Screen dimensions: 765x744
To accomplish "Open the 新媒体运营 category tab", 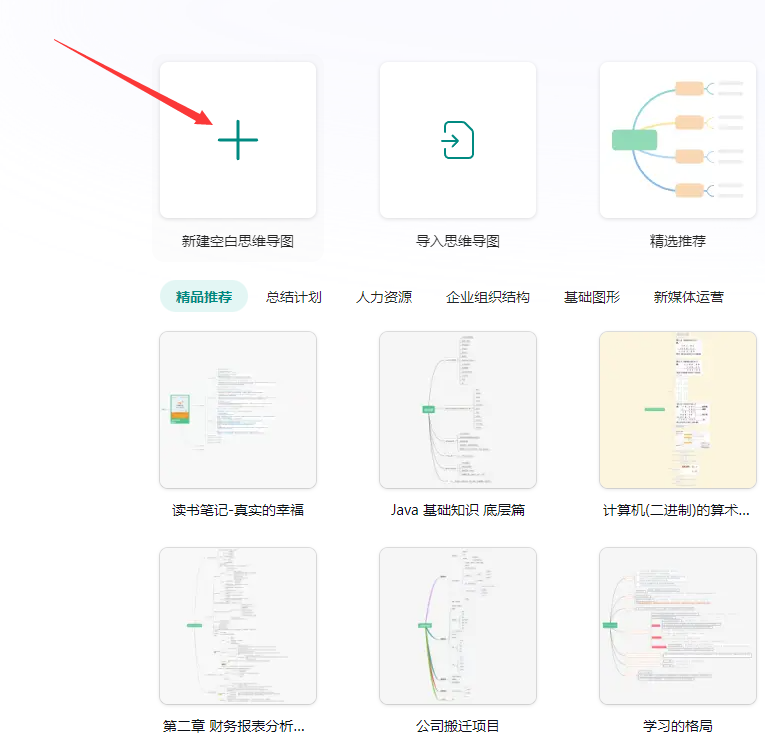I will [689, 297].
